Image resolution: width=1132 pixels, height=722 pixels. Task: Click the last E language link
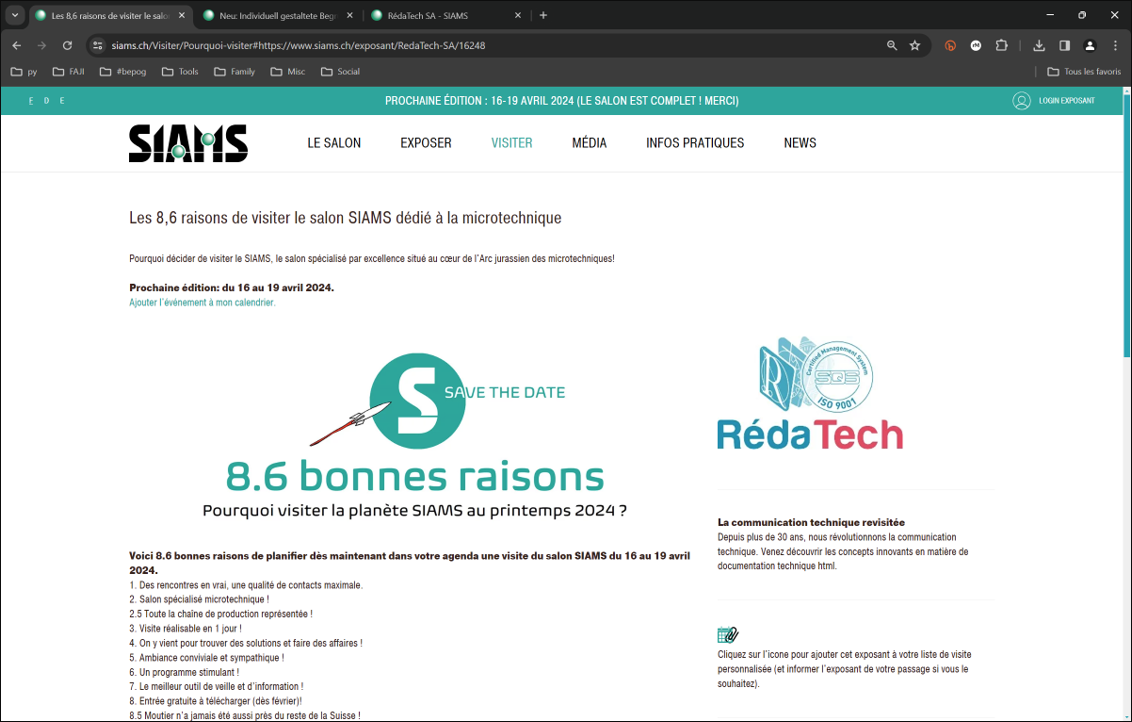pos(62,101)
